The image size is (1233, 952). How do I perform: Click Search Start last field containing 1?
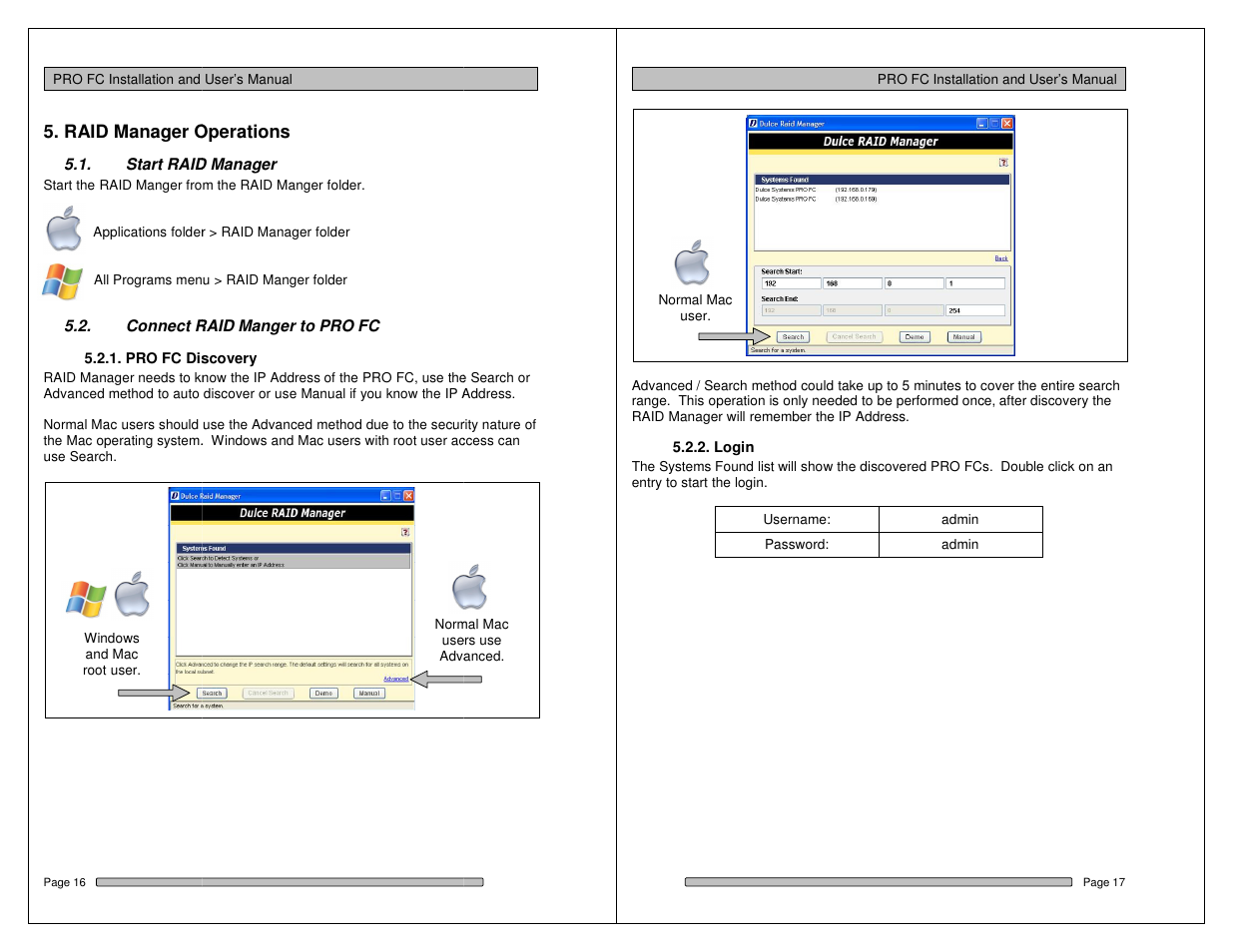pyautogui.click(x=975, y=283)
